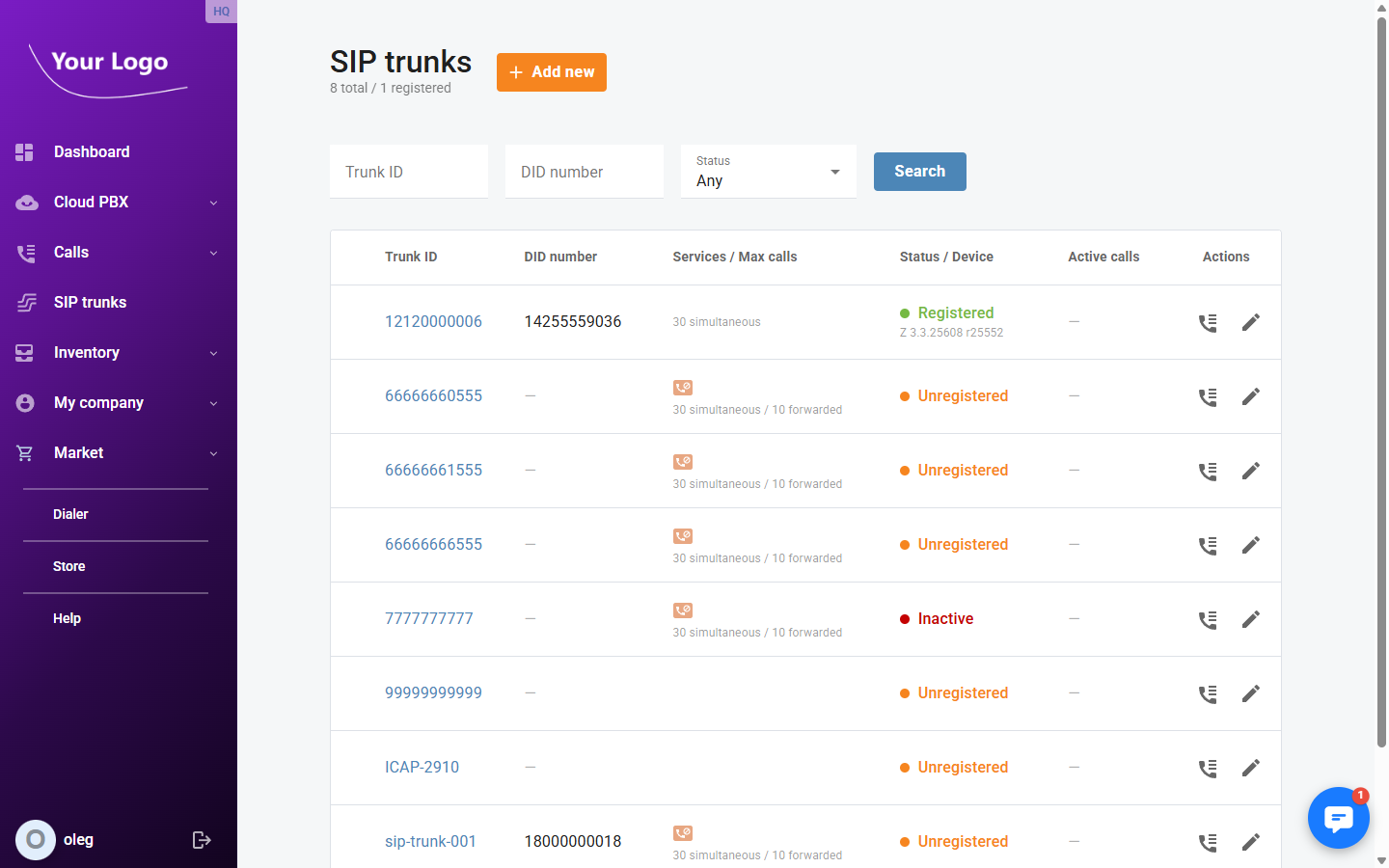Open trunk link sip-trunk-001

[430, 842]
